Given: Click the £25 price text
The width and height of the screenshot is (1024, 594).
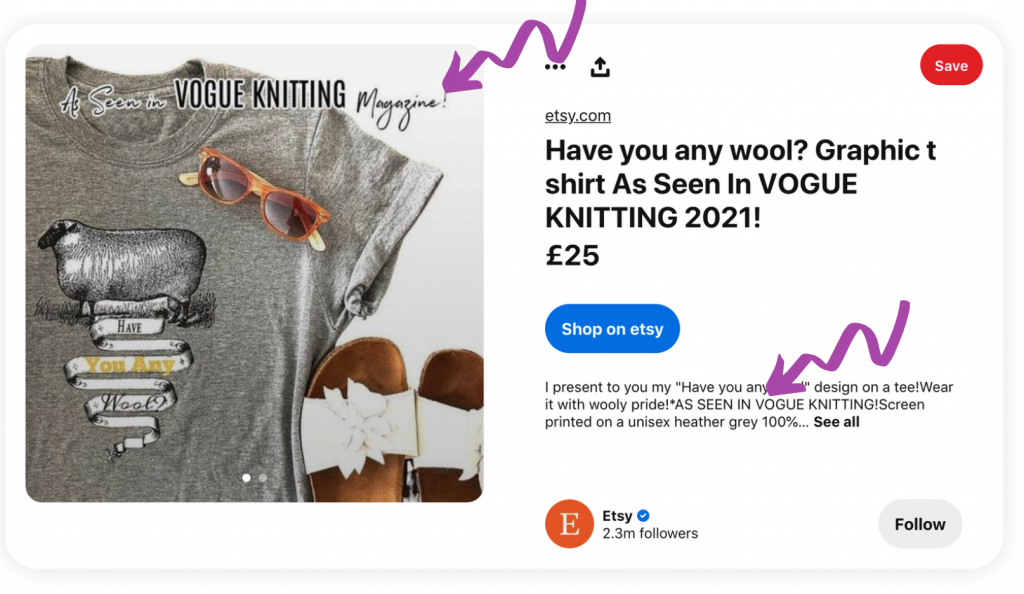Looking at the screenshot, I should pos(572,255).
